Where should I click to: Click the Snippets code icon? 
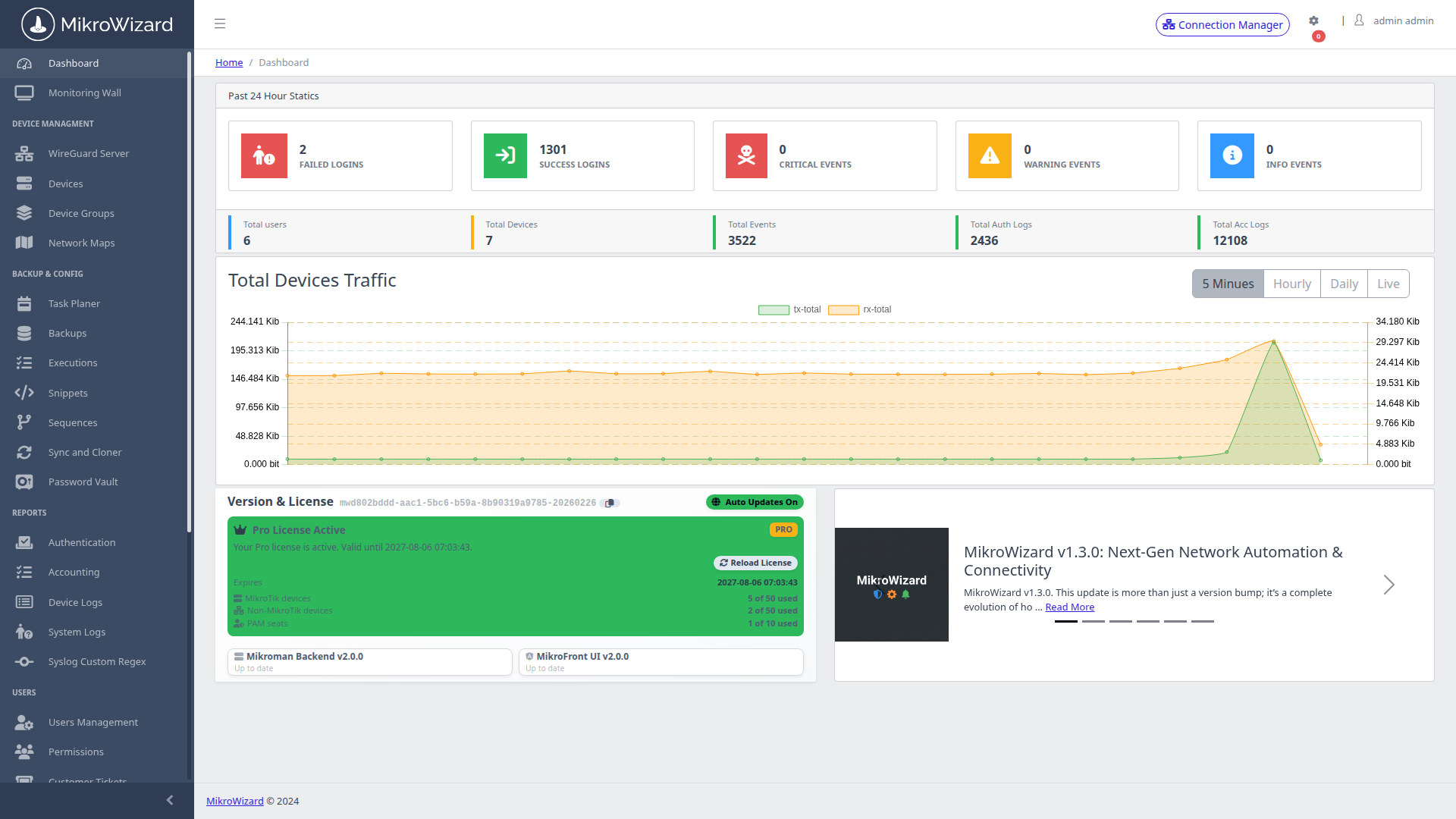24,393
